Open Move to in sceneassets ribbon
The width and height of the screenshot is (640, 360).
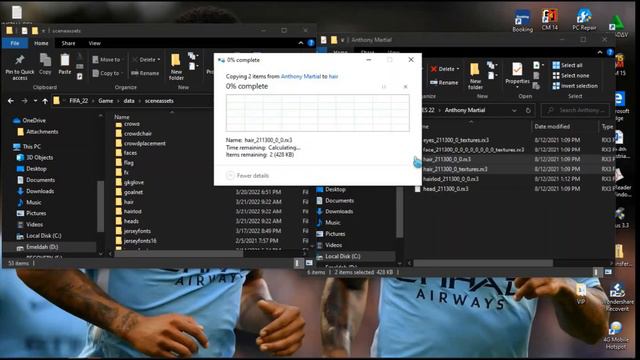pos(107,60)
